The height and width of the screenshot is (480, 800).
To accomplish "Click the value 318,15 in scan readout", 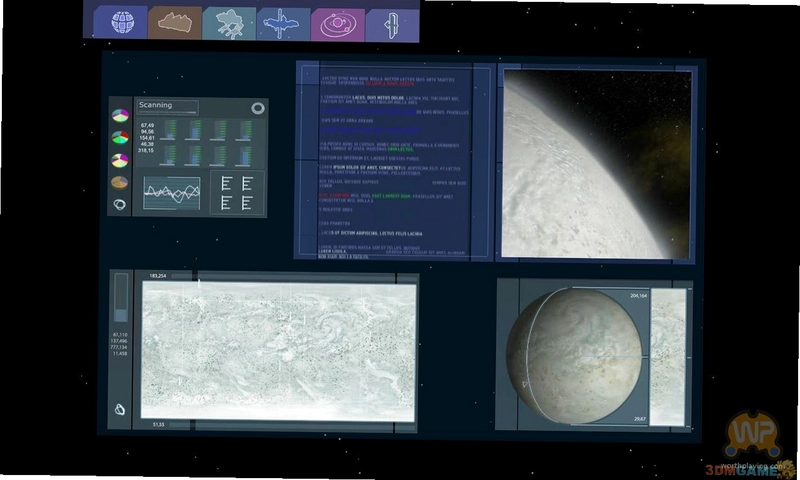I will point(145,150).
